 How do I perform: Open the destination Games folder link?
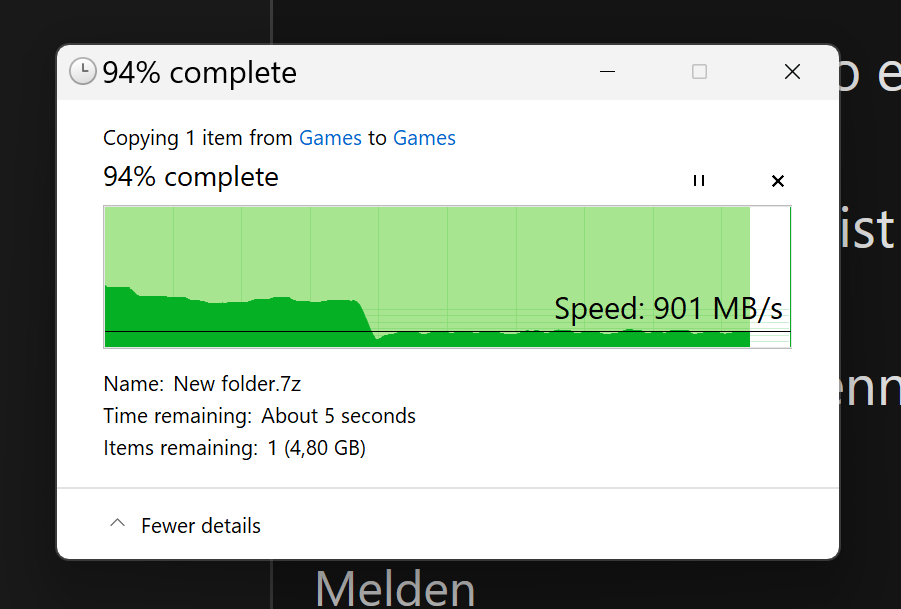(424, 138)
